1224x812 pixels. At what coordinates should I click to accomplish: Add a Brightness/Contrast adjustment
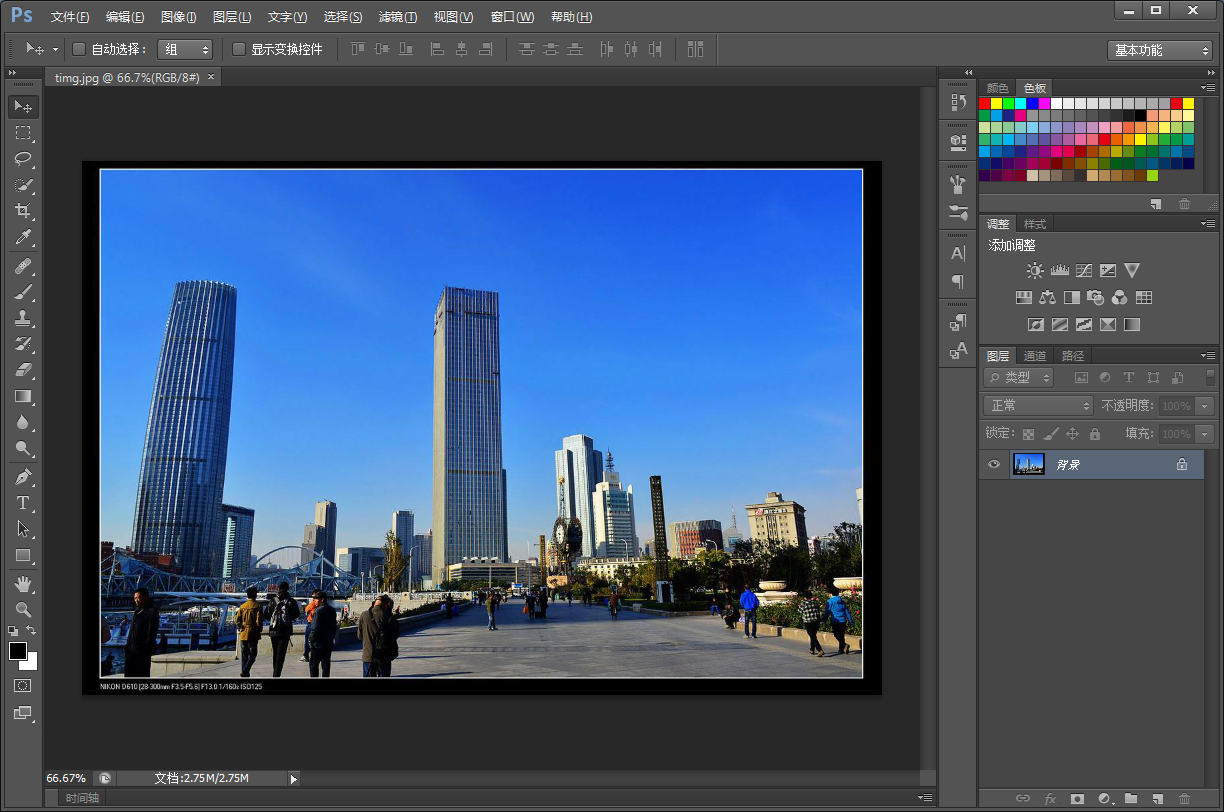coord(1035,271)
